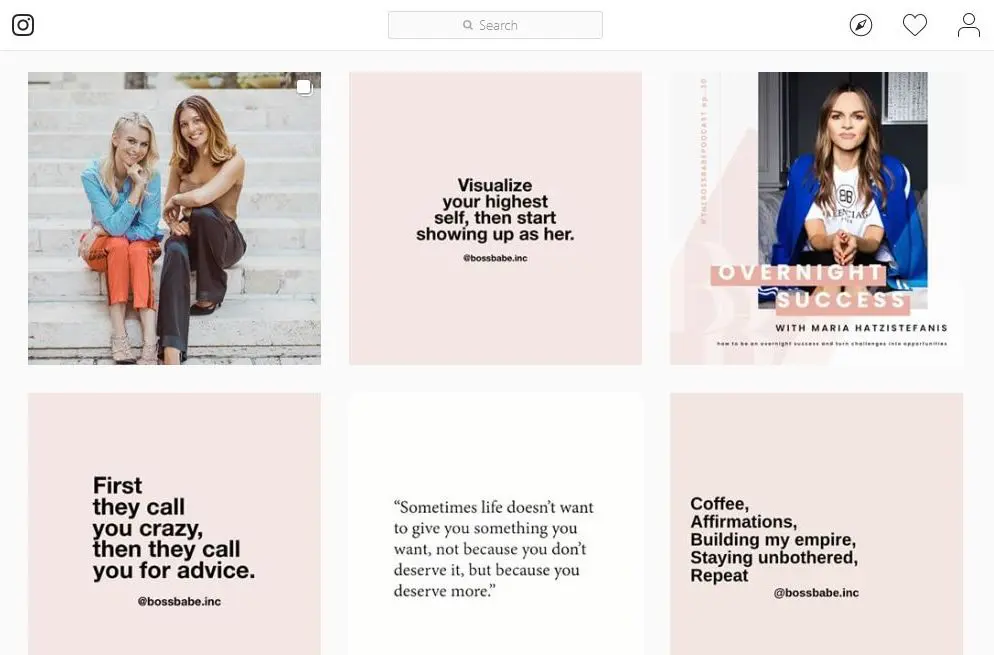Click 'With Maria Hatzistefanis' caption text
The width and height of the screenshot is (994, 655).
pos(861,328)
